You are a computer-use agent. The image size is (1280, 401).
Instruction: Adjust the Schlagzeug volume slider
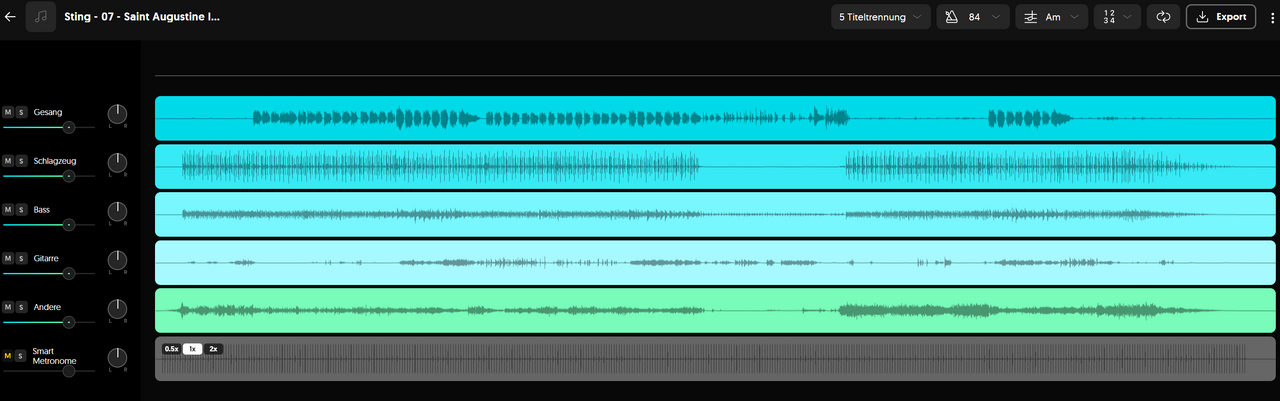coord(49,176)
